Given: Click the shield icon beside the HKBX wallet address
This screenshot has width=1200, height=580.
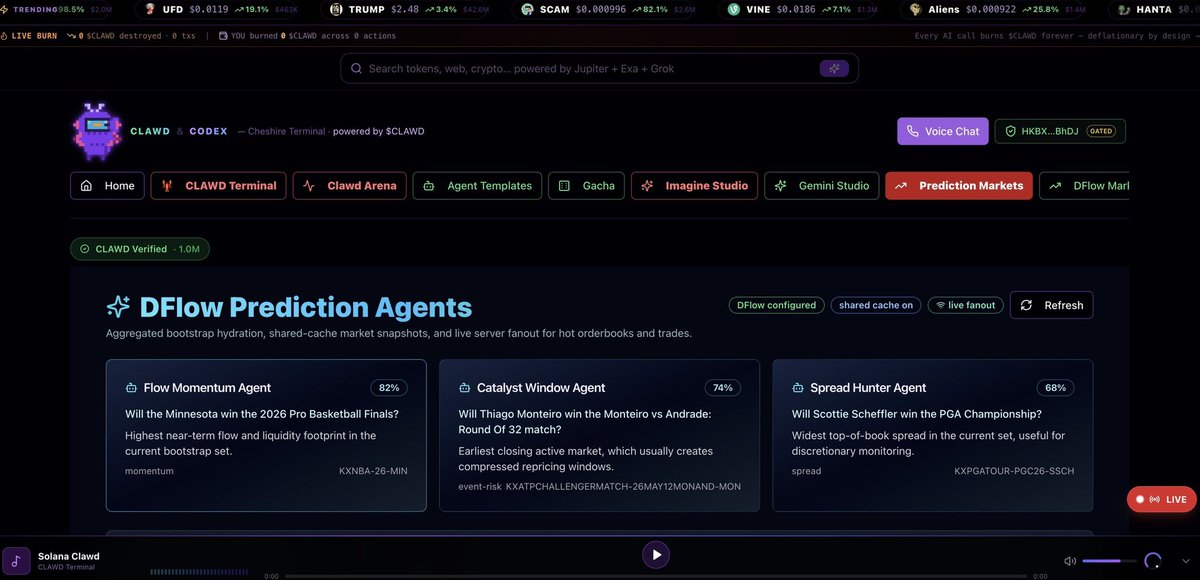Looking at the screenshot, I should point(1010,131).
